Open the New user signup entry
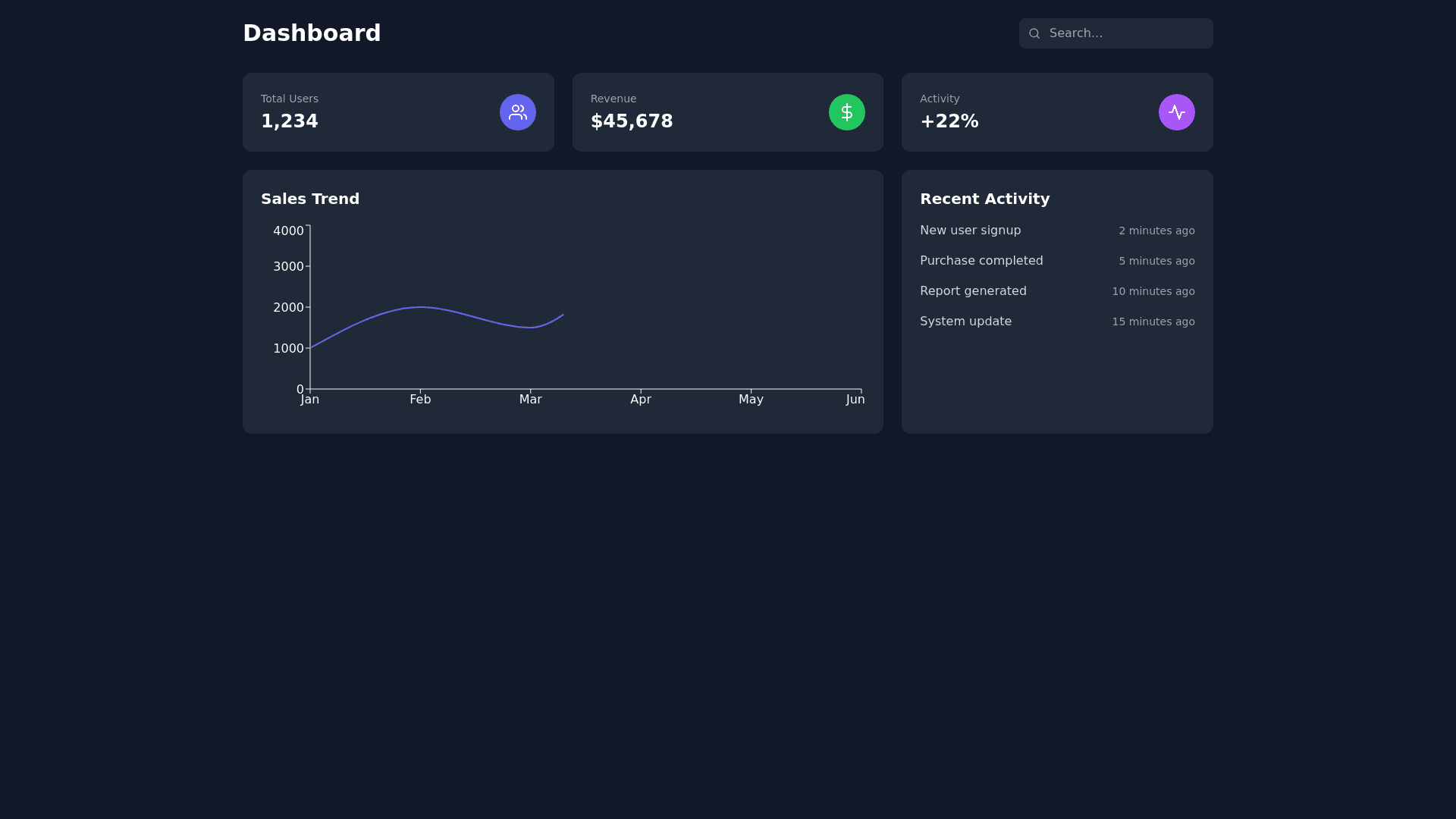 pos(970,231)
